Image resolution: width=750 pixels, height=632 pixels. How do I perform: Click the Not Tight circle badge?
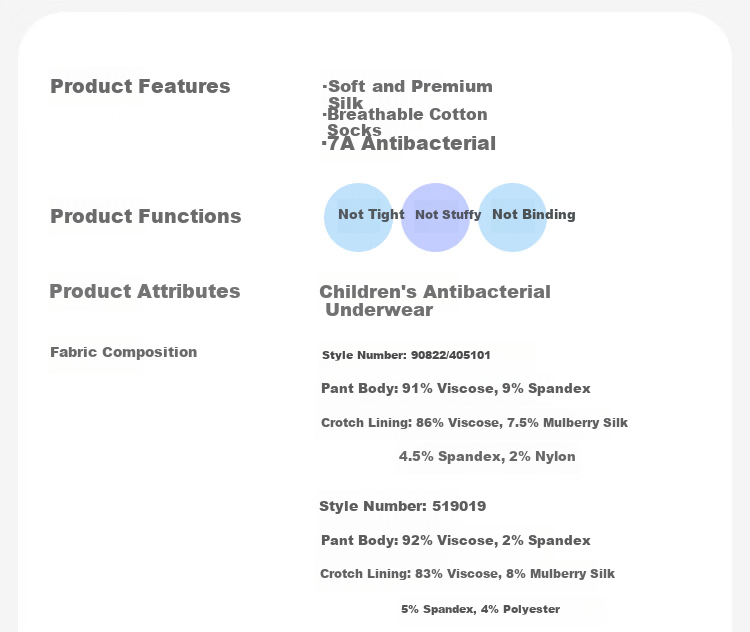click(358, 217)
